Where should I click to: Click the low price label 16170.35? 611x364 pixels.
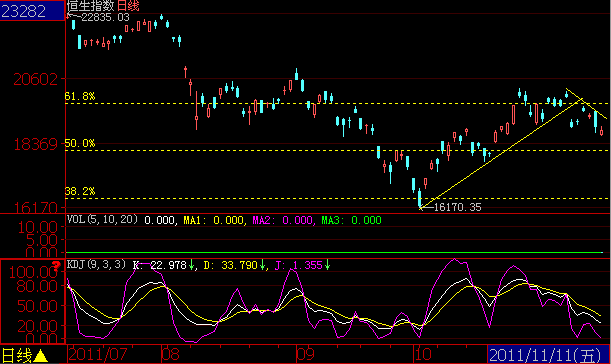[x=457, y=207]
